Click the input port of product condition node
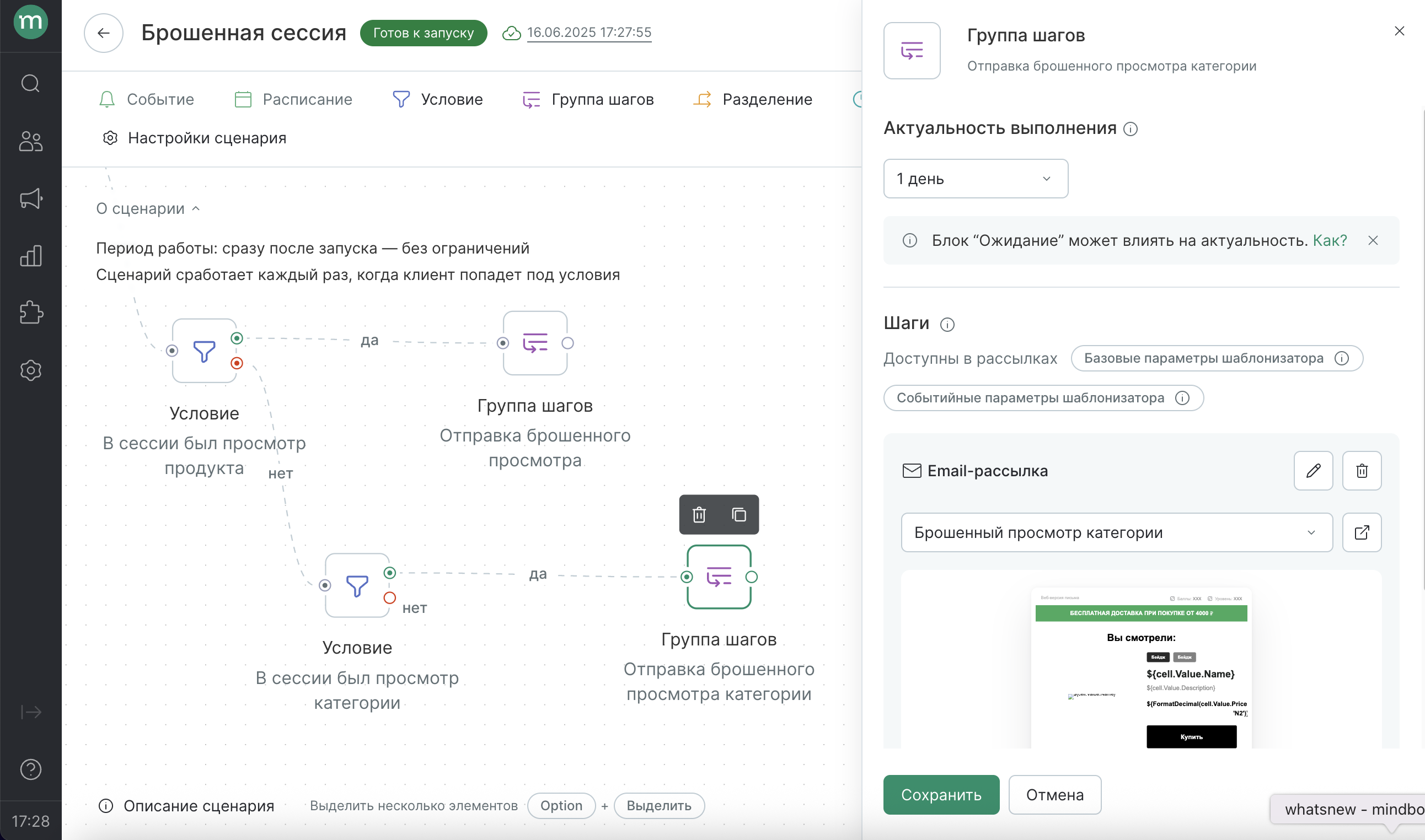The width and height of the screenshot is (1425, 840). tap(172, 351)
